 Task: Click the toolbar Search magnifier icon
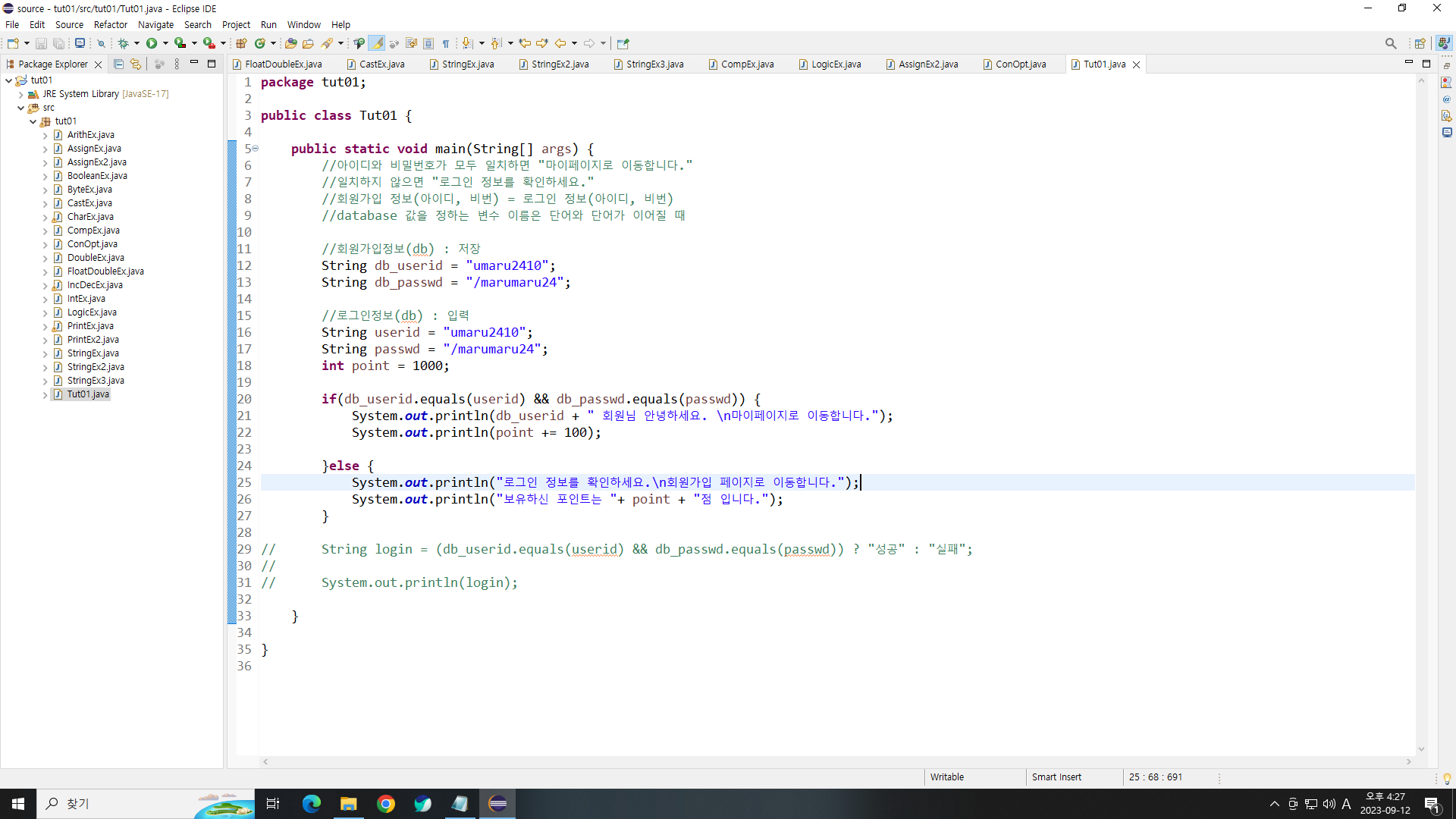[1390, 43]
